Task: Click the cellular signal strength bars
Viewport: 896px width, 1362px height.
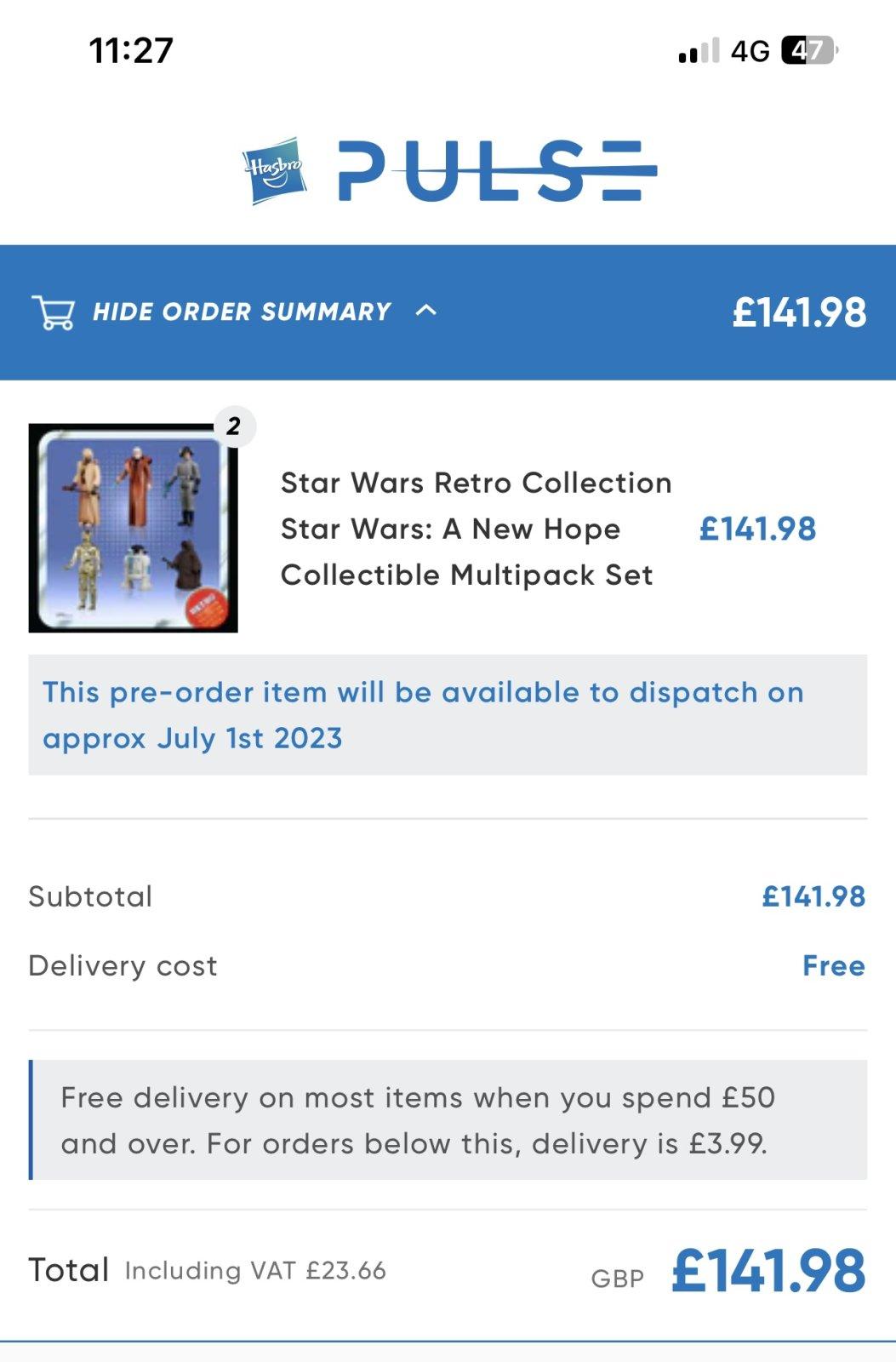Action: coord(699,52)
